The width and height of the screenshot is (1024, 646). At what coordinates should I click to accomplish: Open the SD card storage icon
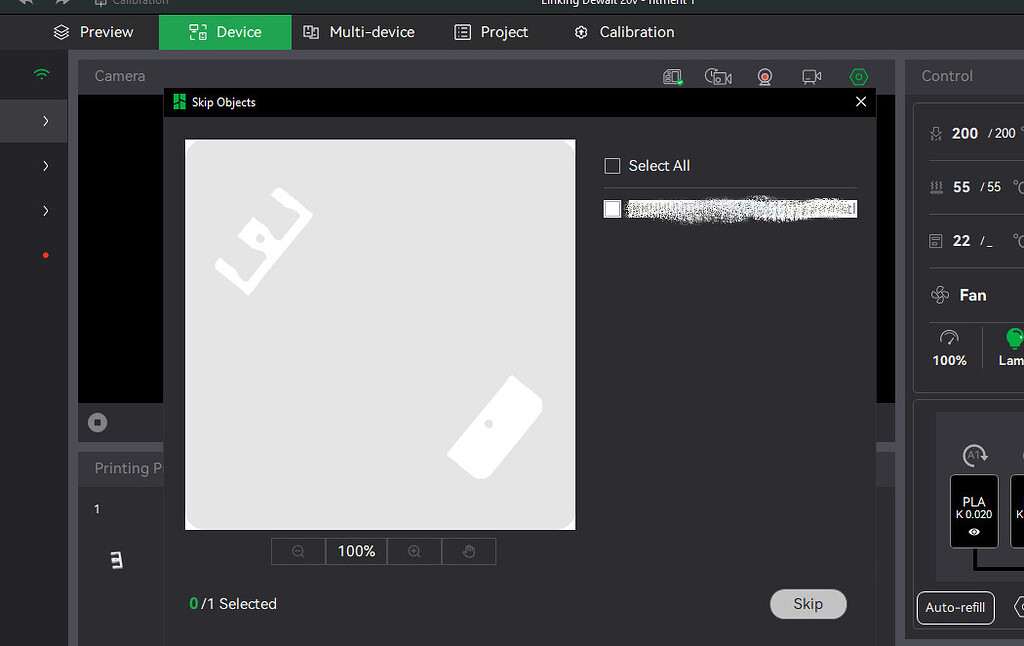[x=673, y=77]
